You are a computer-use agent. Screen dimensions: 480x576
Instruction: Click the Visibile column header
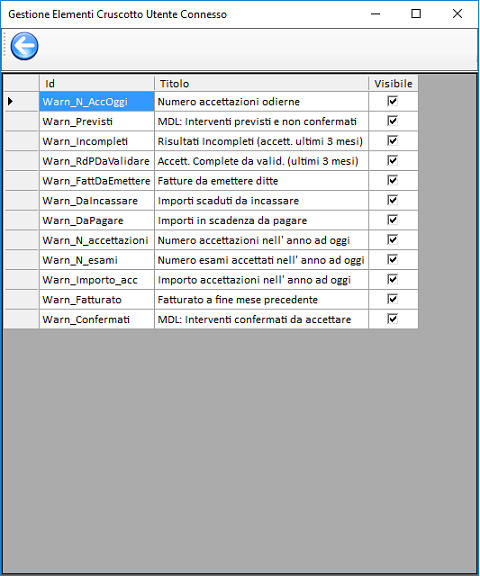pyautogui.click(x=393, y=83)
